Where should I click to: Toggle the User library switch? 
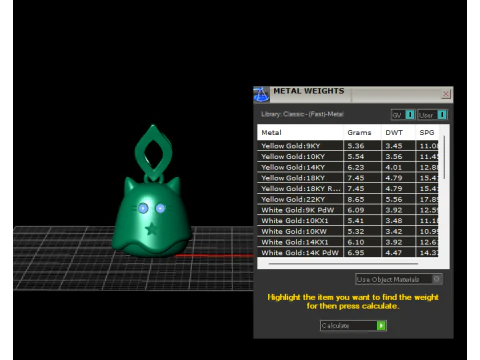[442, 115]
